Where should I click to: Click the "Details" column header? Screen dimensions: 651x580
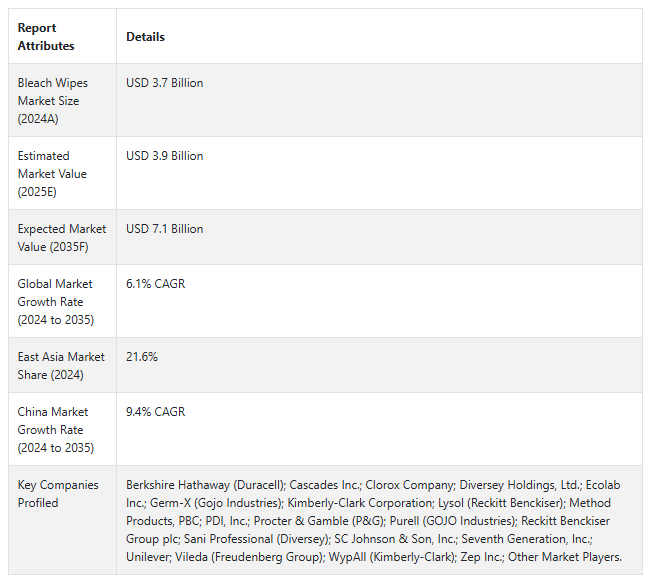click(145, 37)
